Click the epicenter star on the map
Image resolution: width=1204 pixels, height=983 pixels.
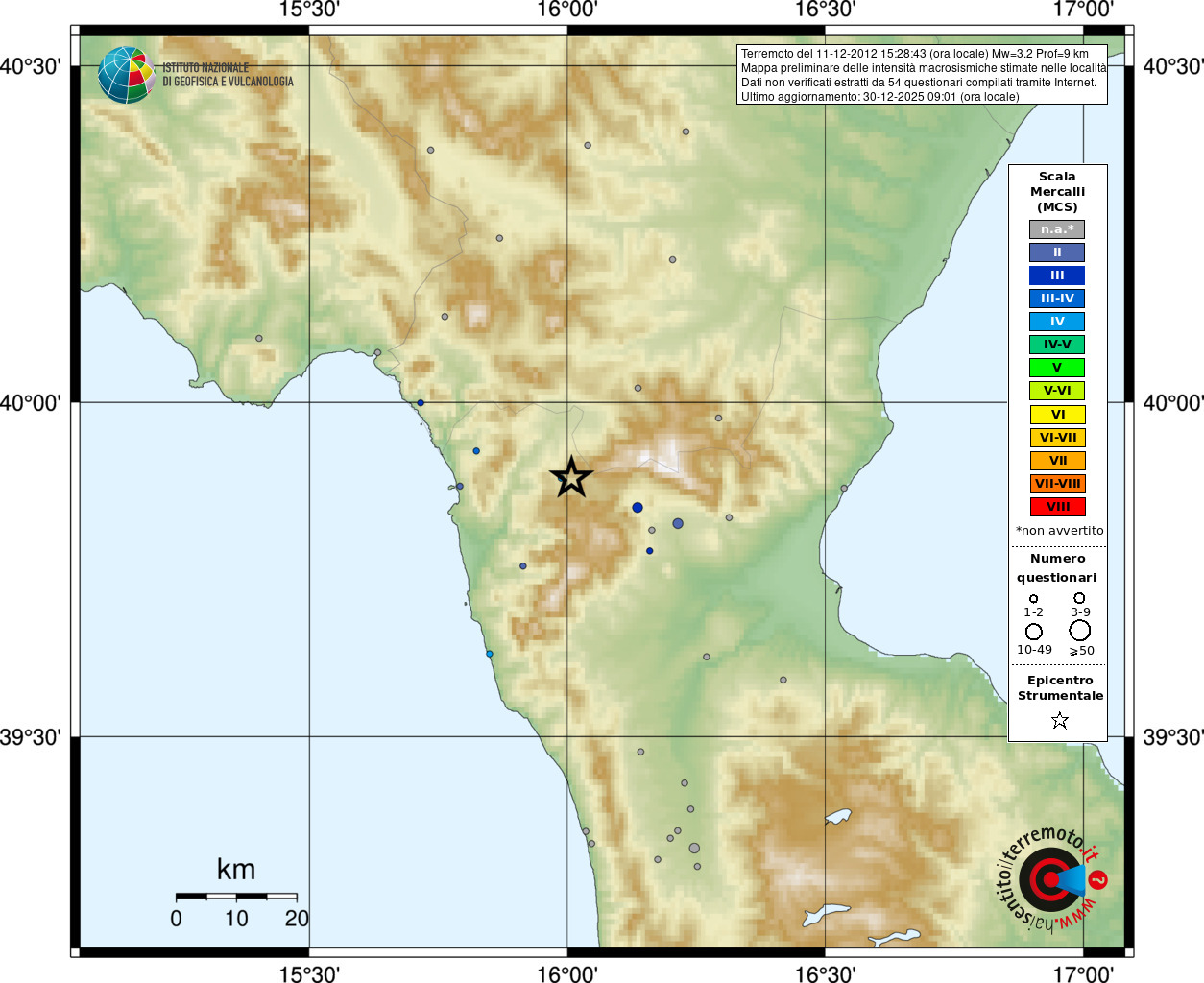[x=571, y=477]
